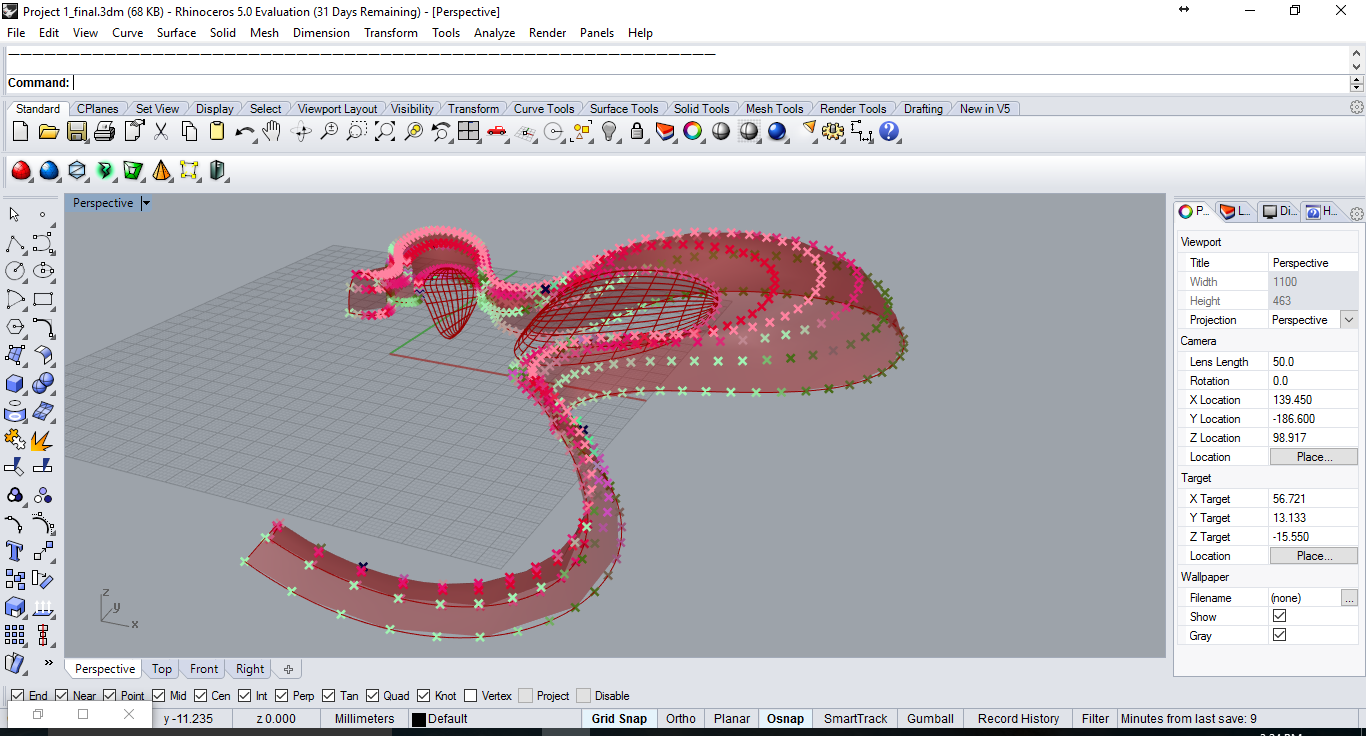Open the Help question mark icon
This screenshot has height=736, width=1366.
coord(889,132)
